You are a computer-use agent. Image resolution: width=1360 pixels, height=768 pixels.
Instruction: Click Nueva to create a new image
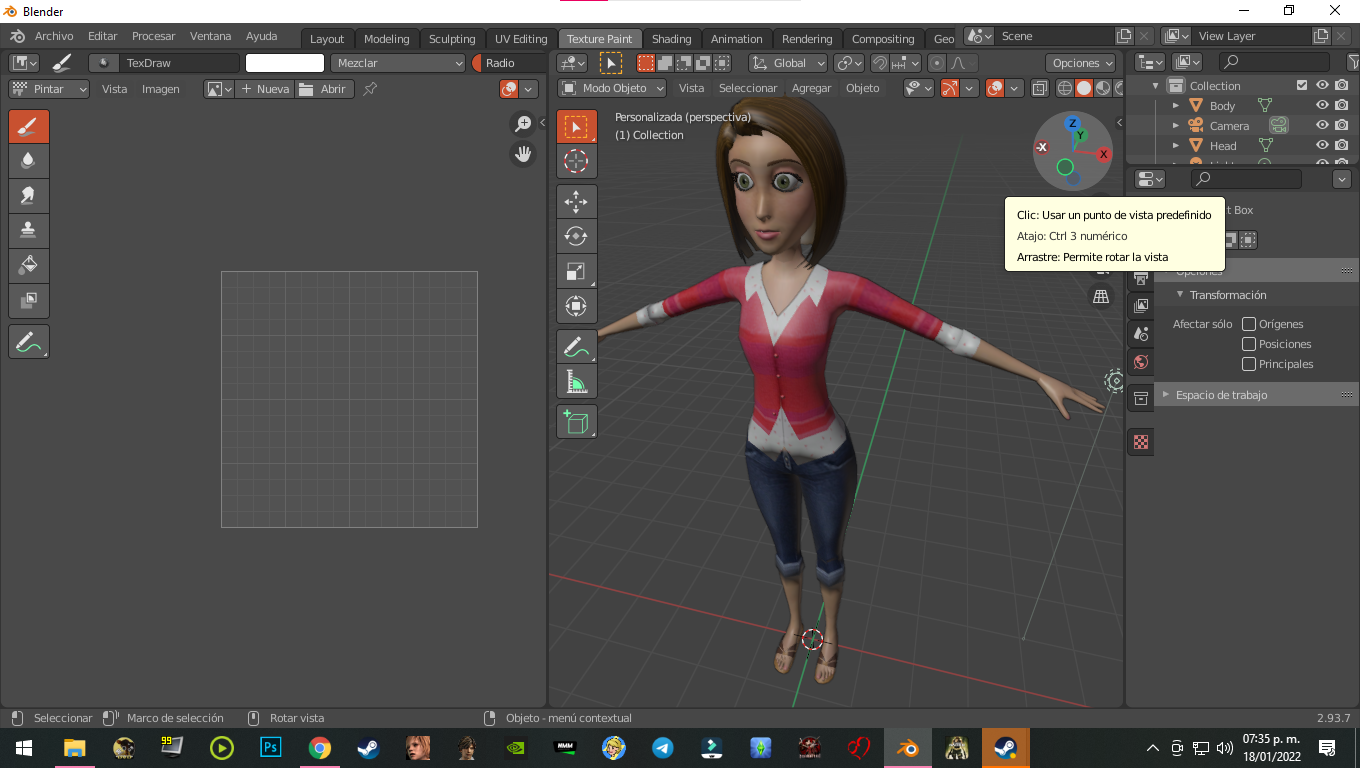264,89
